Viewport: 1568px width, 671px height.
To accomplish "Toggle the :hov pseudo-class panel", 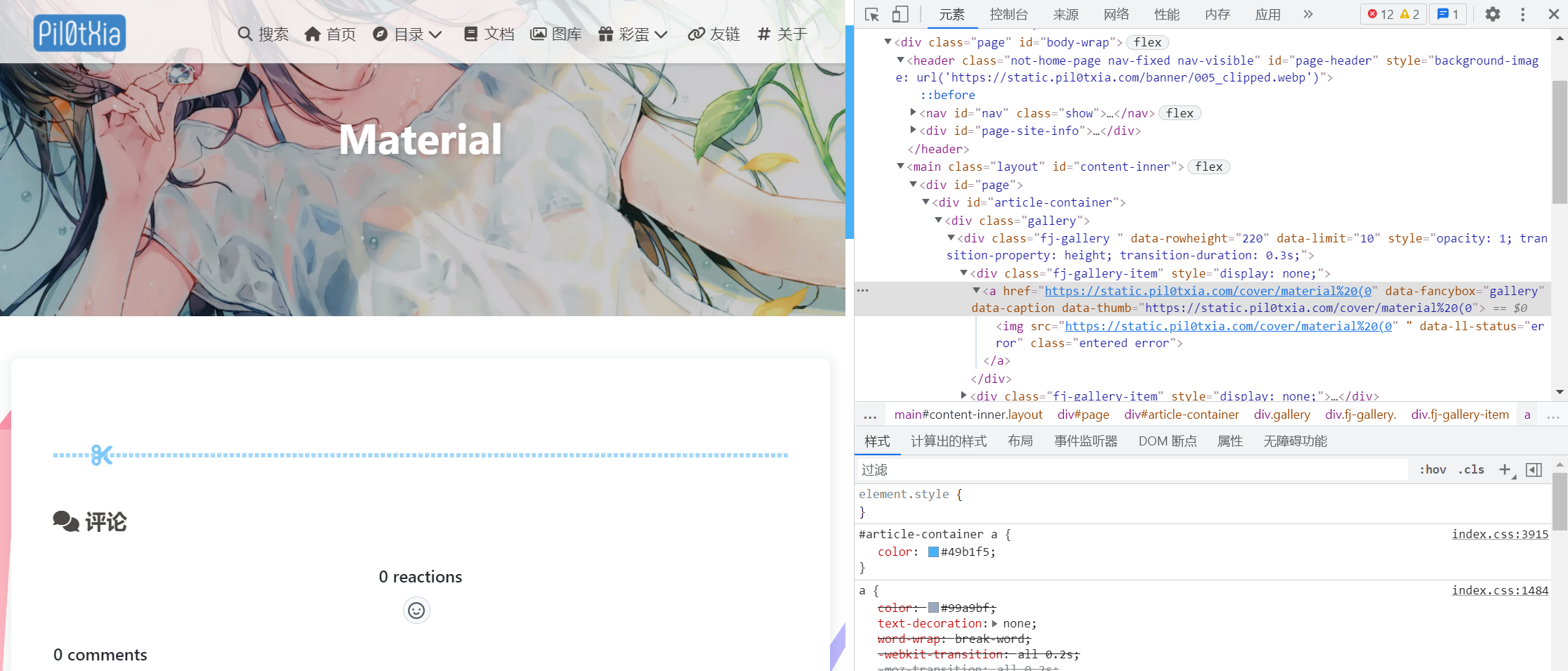I will click(x=1432, y=469).
